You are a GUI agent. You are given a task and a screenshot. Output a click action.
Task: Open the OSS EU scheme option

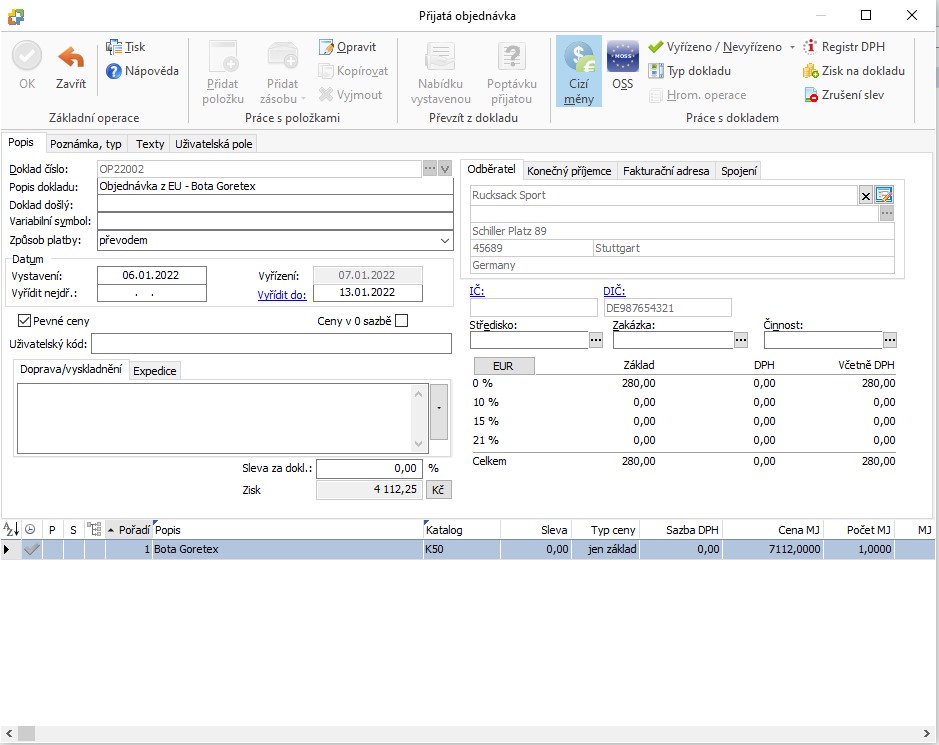623,66
